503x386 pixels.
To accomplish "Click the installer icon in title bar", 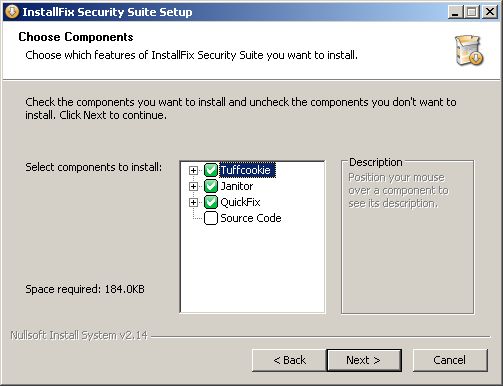I will coord(12,12).
